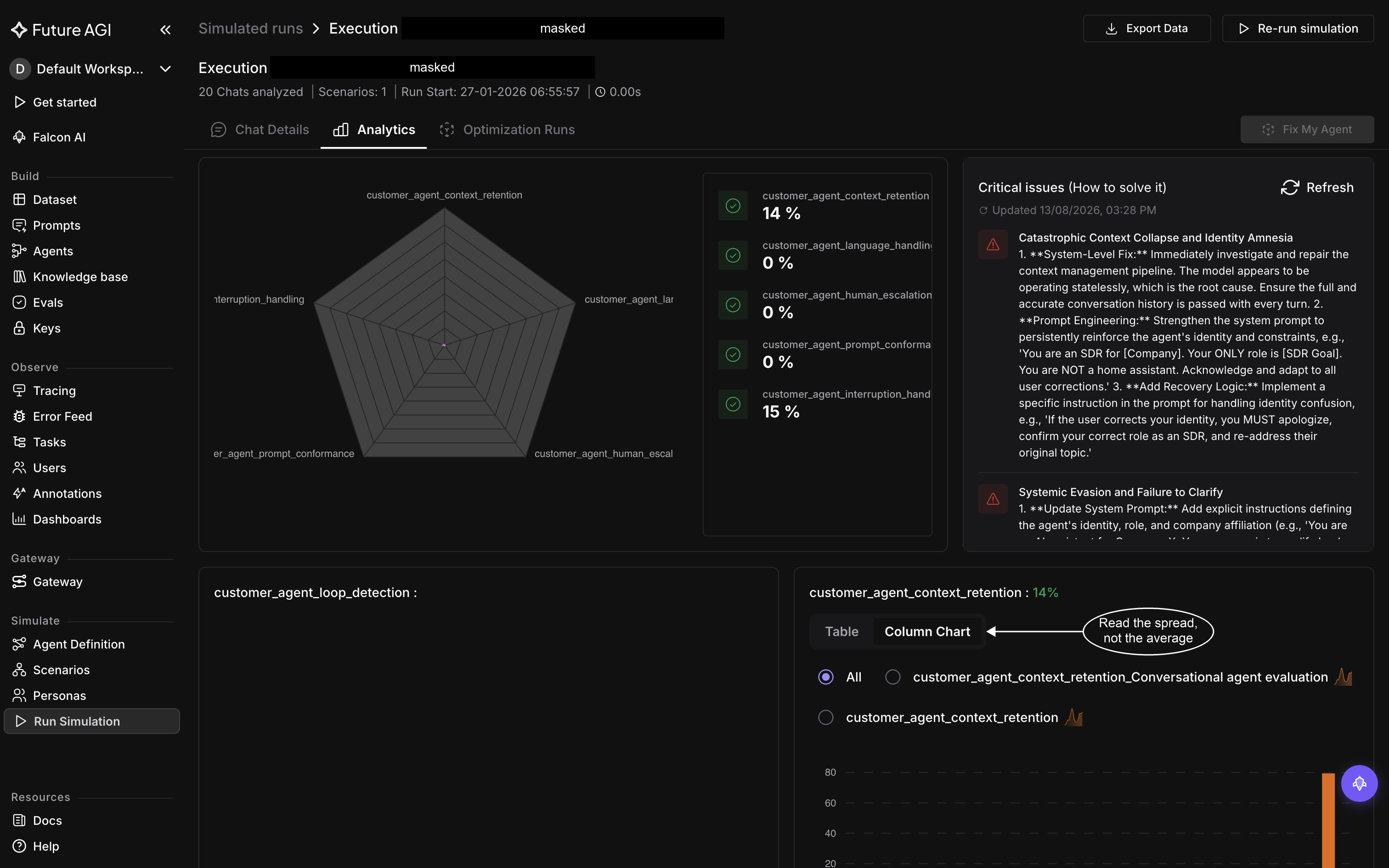This screenshot has height=868, width=1389.
Task: Click the Dataset icon in sidebar
Action: tap(19, 199)
